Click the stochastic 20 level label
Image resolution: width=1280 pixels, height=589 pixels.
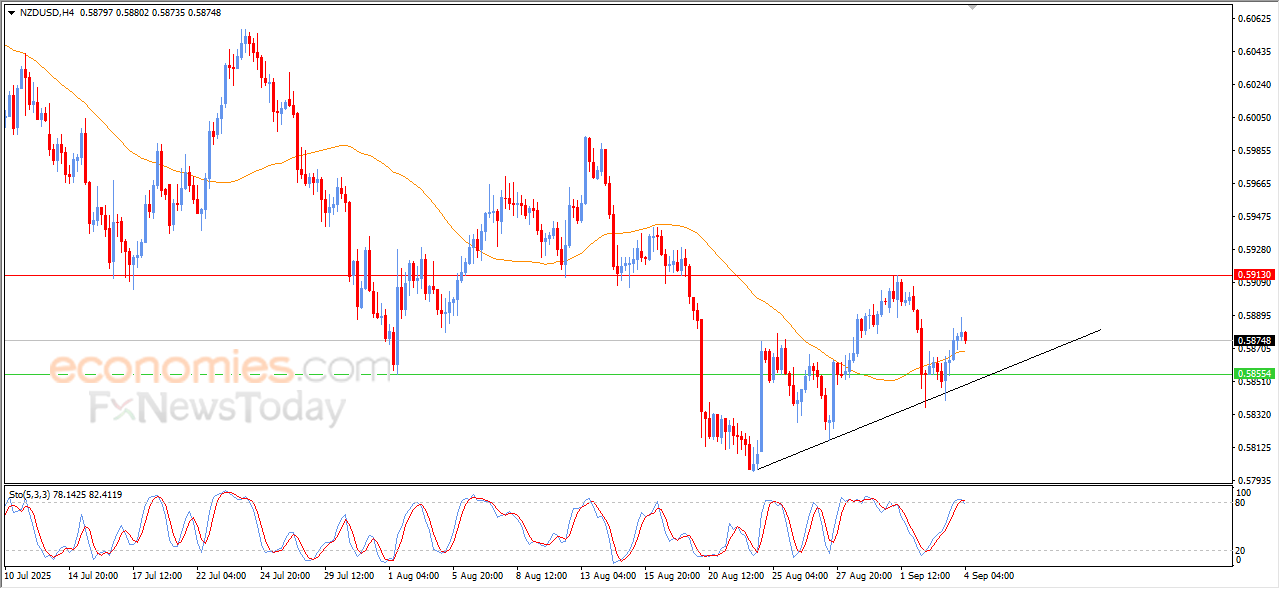tap(1242, 550)
